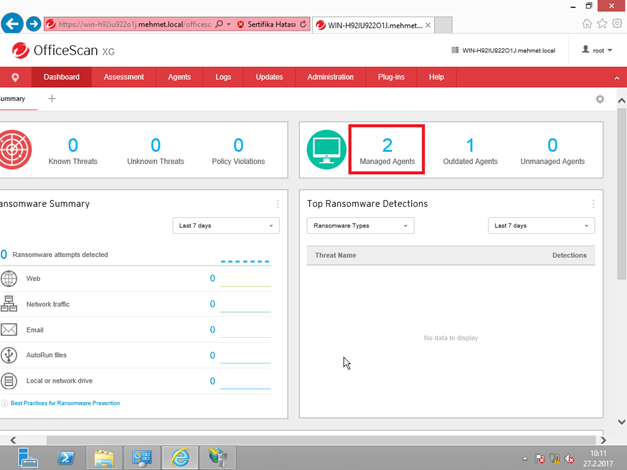
Task: Click the browser Back arrow button
Action: point(12,24)
